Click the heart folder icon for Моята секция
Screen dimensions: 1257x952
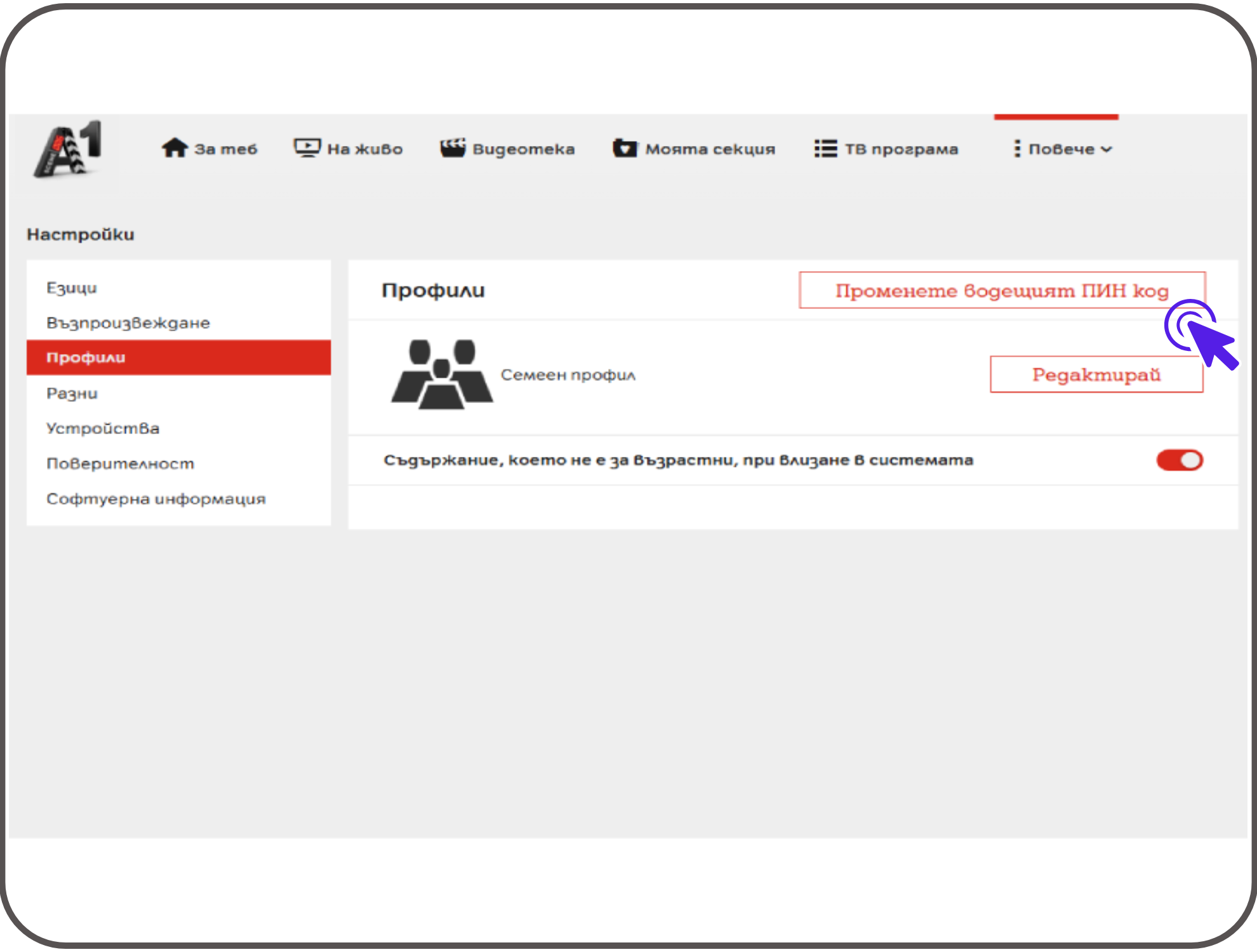[625, 149]
